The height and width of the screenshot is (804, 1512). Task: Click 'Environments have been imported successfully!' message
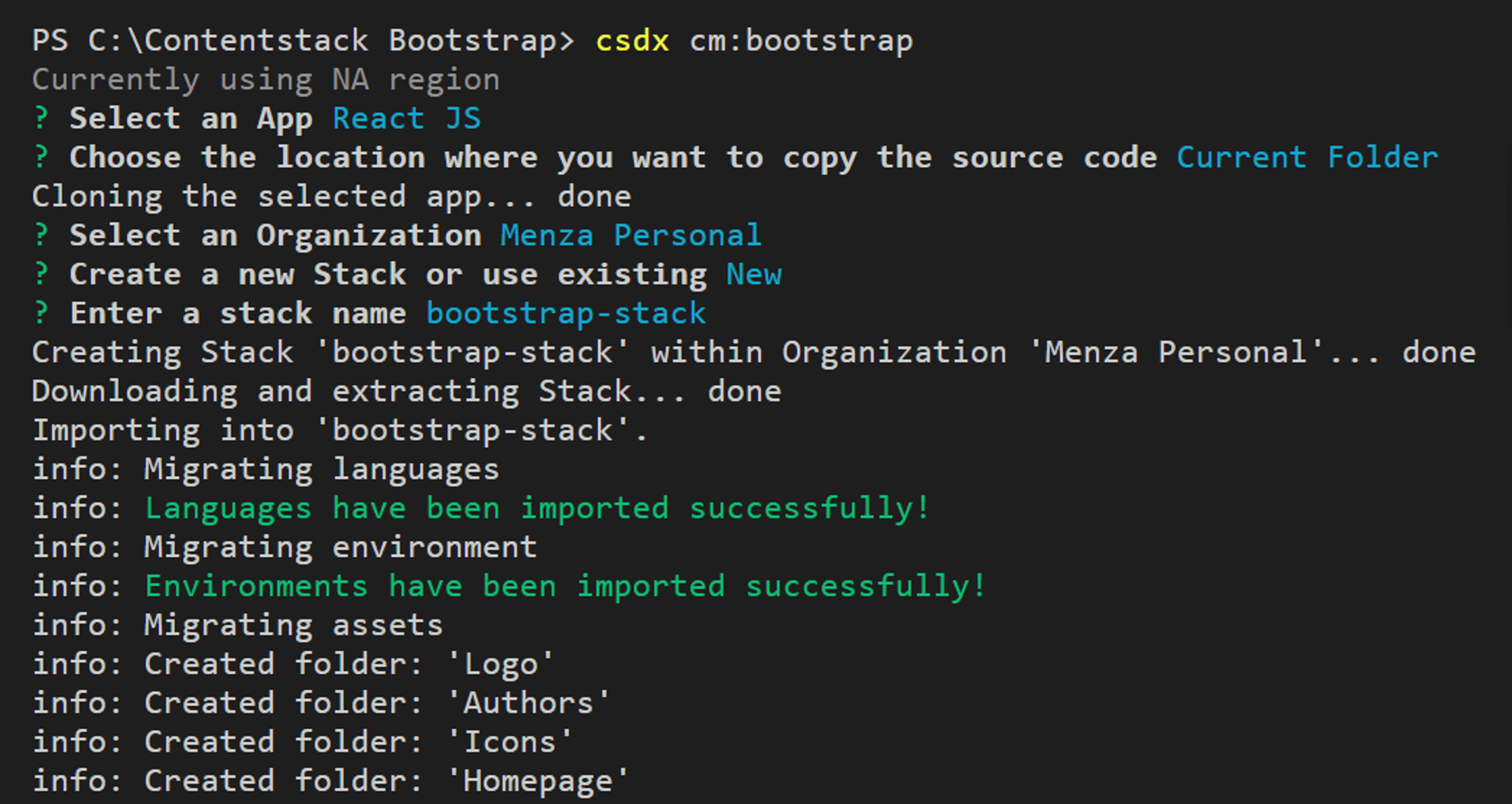click(566, 586)
